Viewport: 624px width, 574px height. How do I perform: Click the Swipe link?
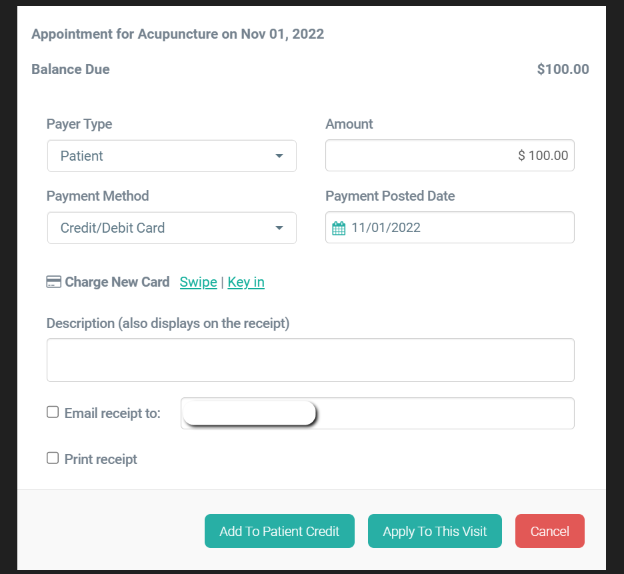[198, 282]
